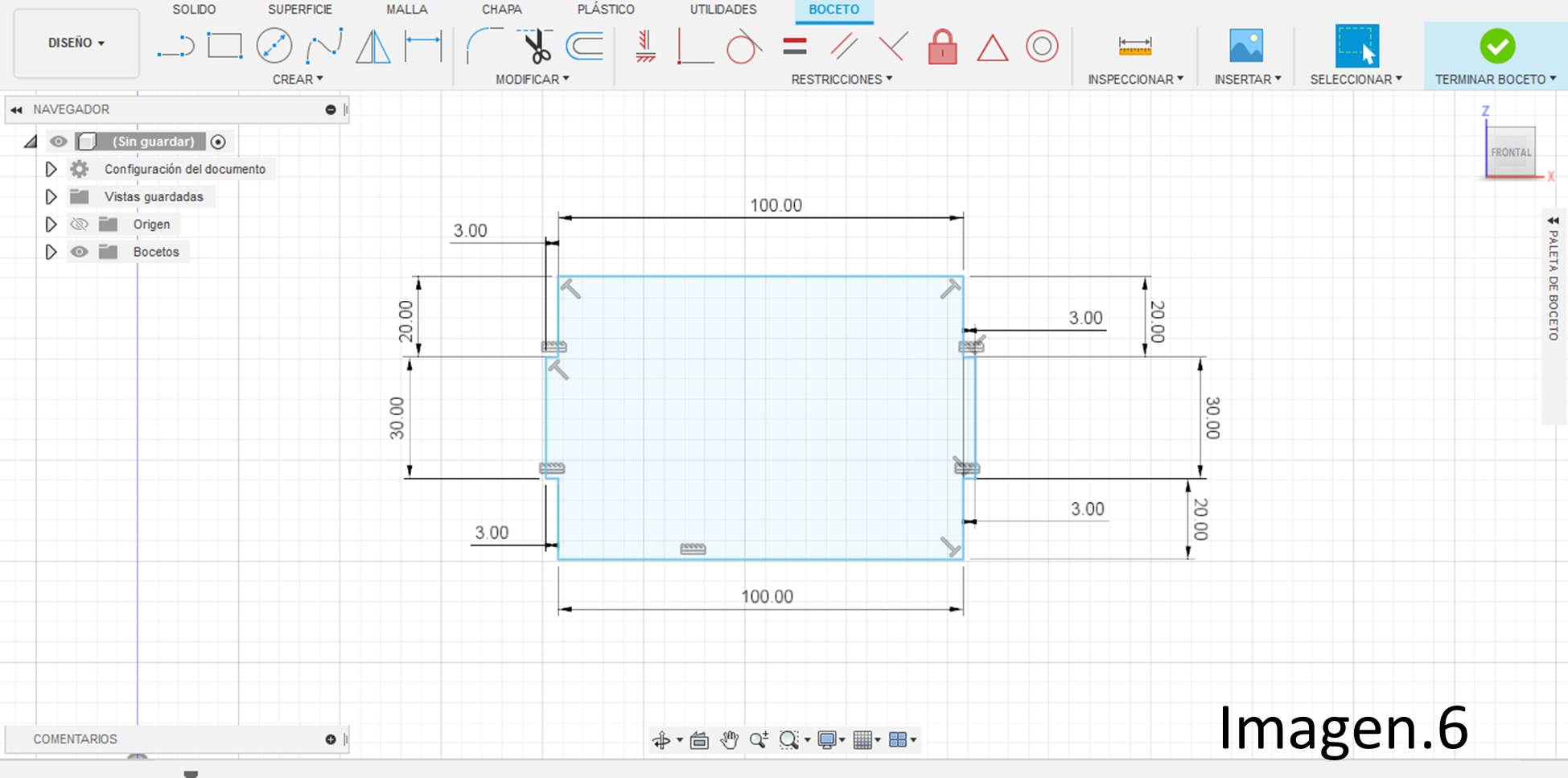Minimize the NAVEGADOR panel with the circle button
Viewport: 1568px width, 778px height.
(331, 109)
